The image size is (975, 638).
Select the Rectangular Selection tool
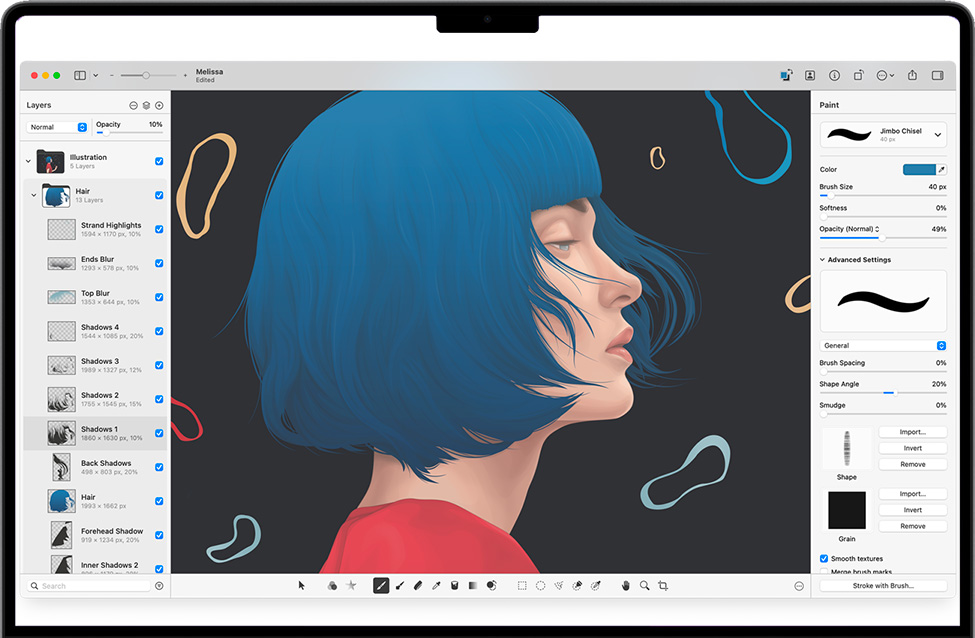[x=522, y=585]
